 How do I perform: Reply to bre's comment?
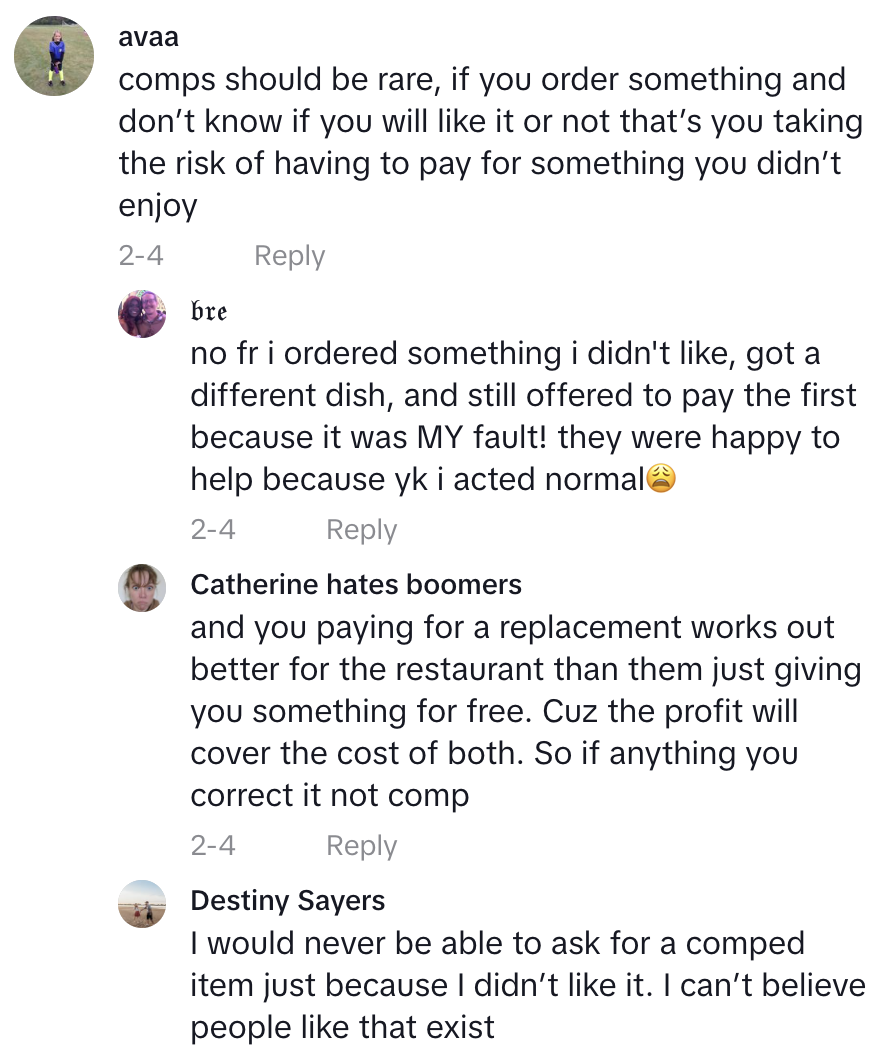[x=360, y=530]
